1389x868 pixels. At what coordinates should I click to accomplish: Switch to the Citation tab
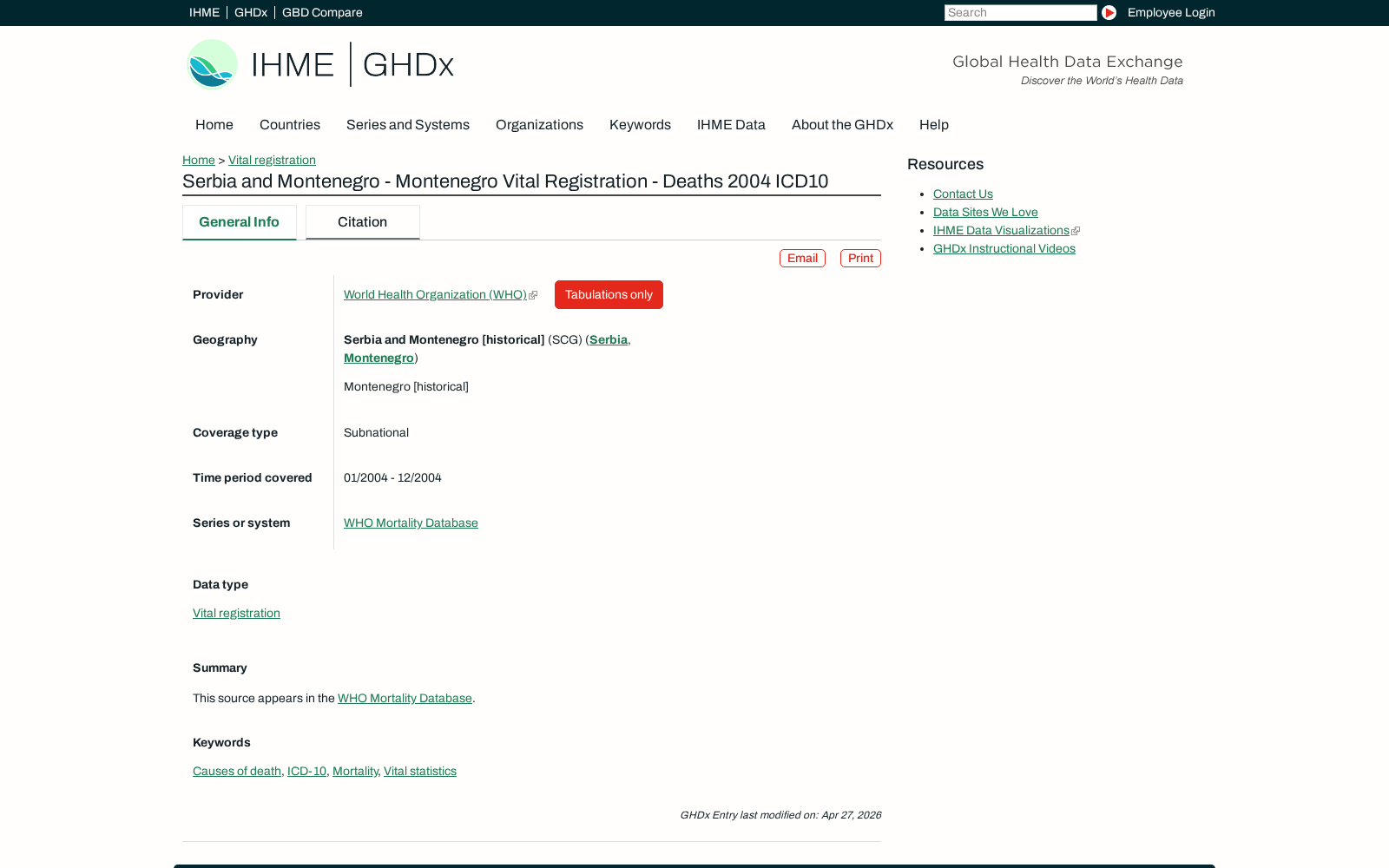(363, 222)
